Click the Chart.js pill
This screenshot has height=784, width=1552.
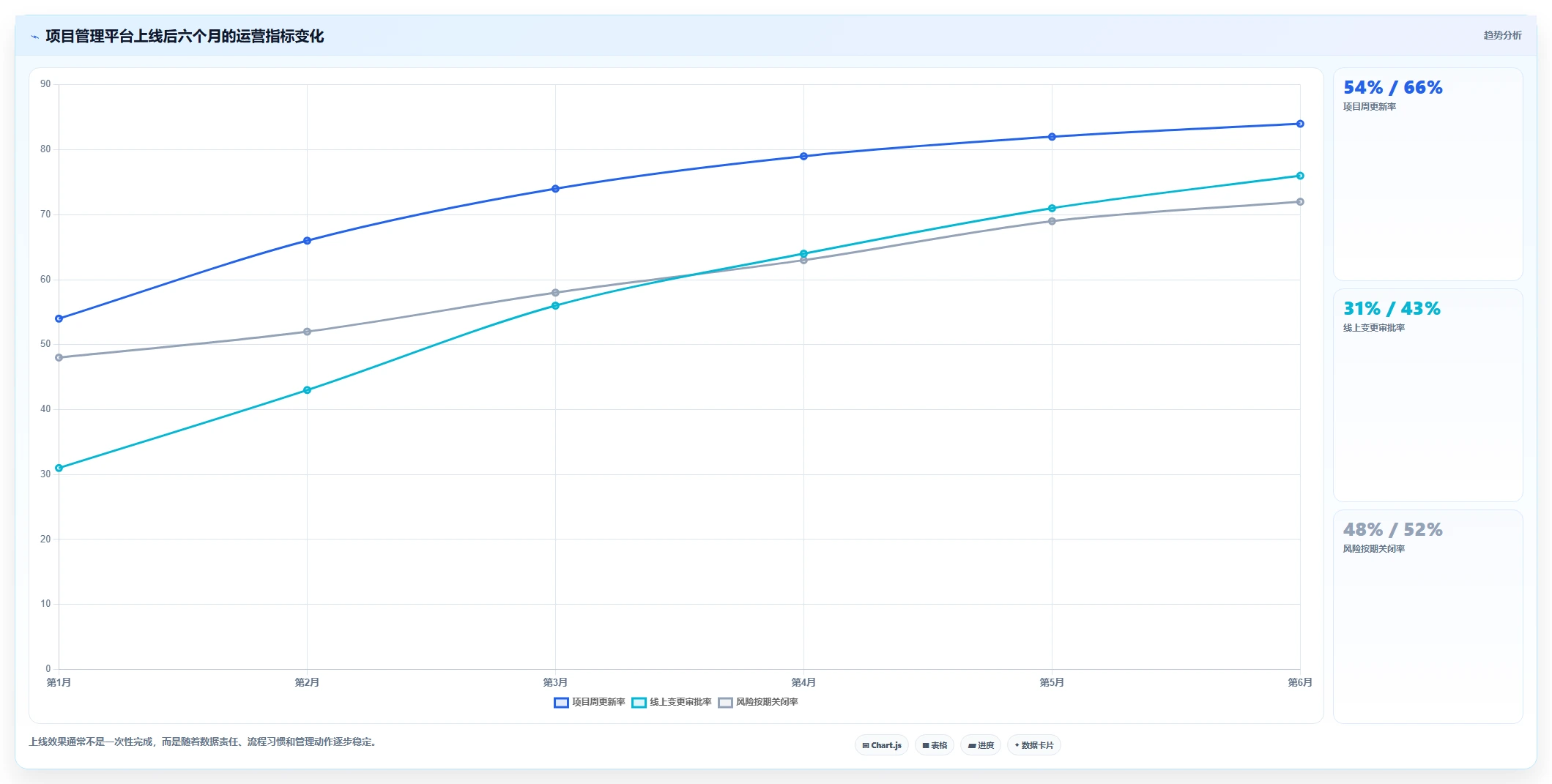tap(882, 745)
